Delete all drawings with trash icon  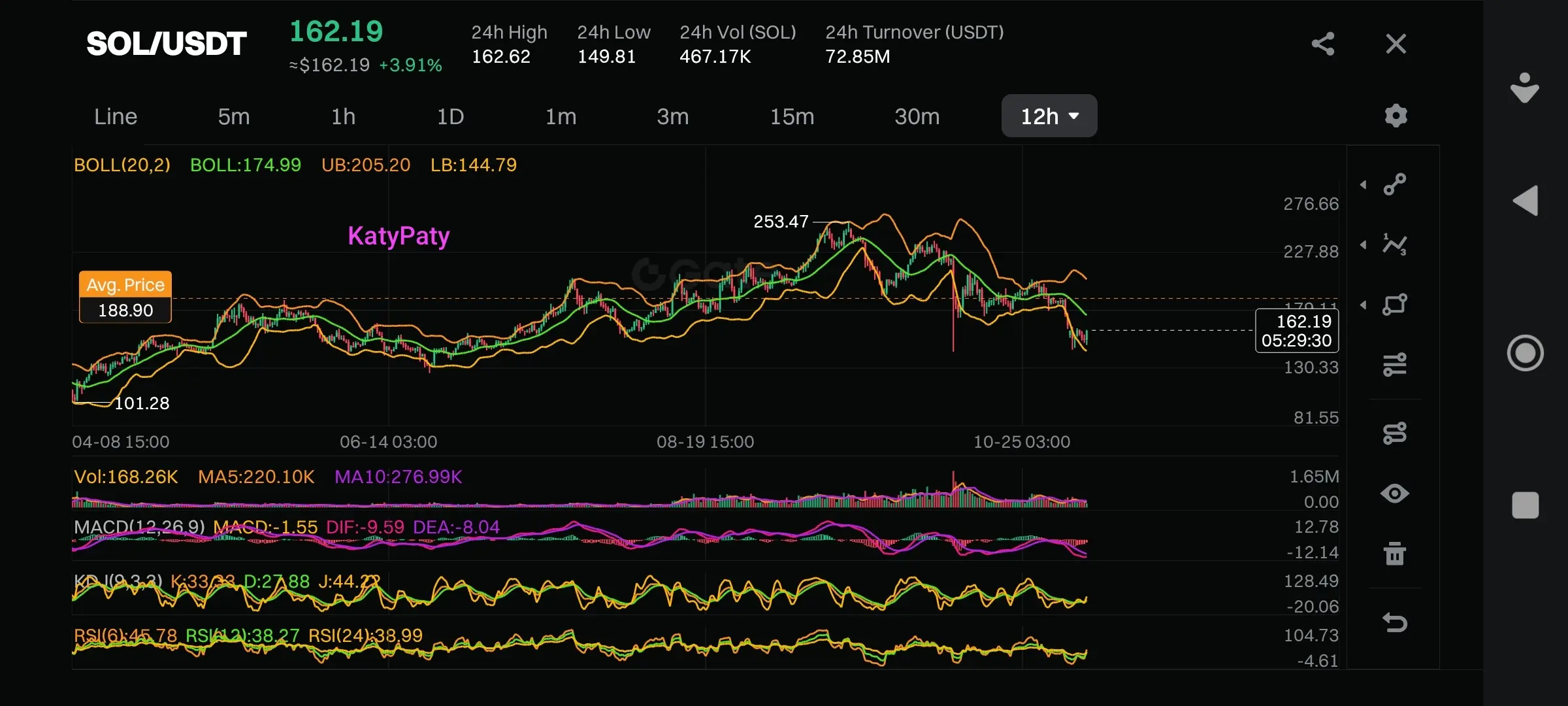[x=1395, y=554]
